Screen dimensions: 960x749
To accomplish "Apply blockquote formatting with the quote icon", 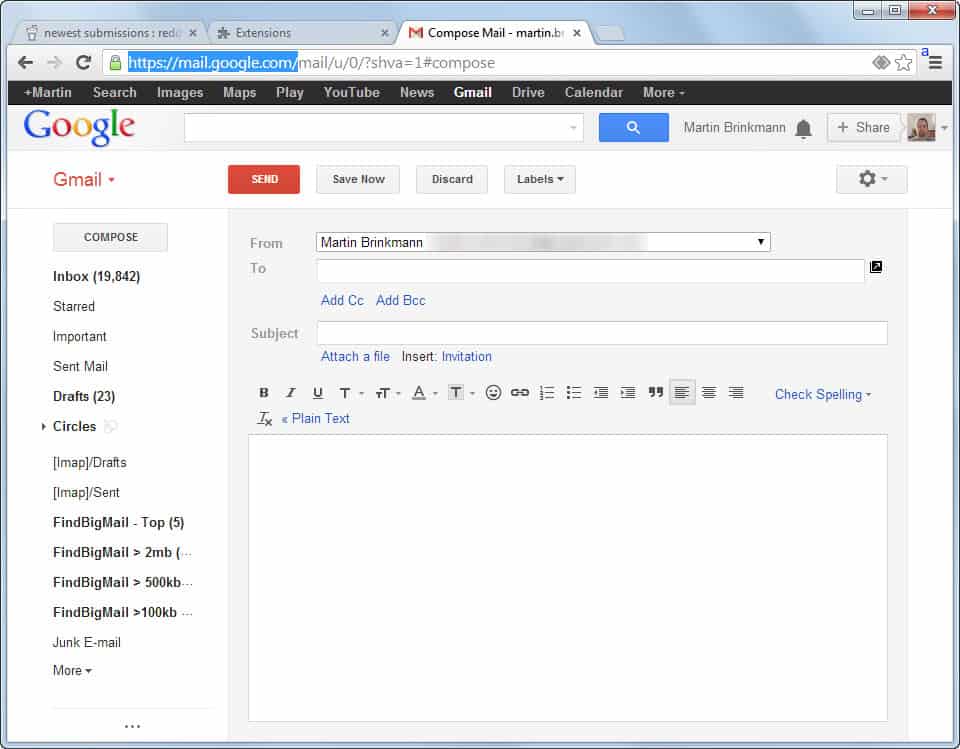I will (x=655, y=392).
